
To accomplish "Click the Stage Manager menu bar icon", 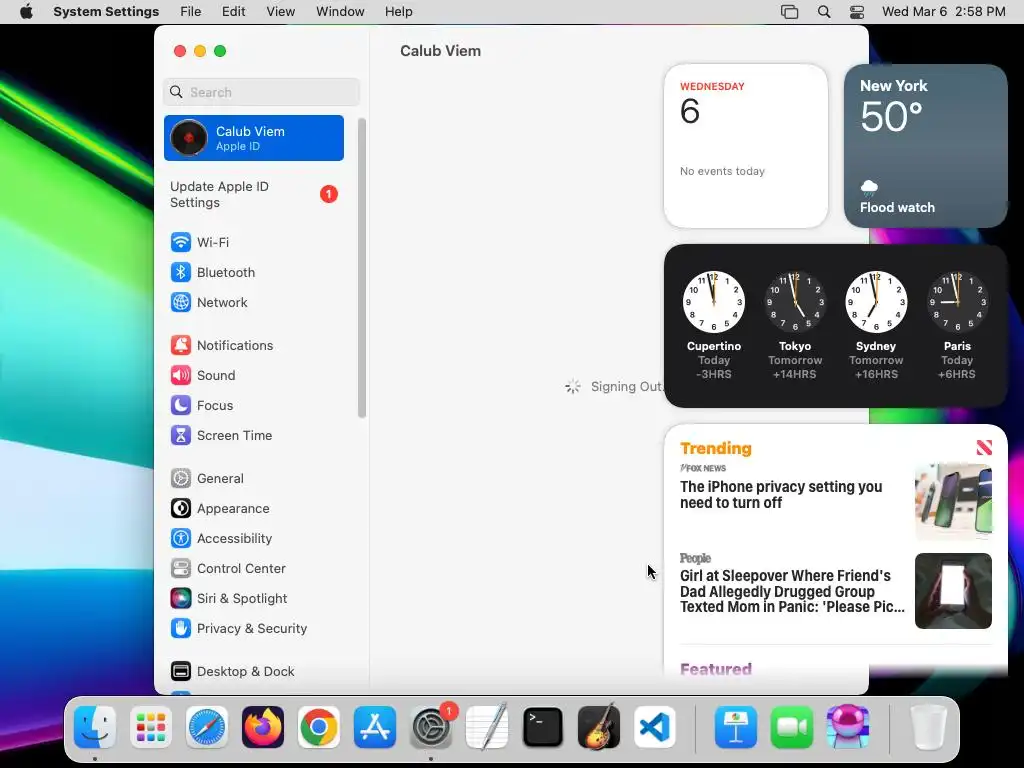I will tap(790, 12).
